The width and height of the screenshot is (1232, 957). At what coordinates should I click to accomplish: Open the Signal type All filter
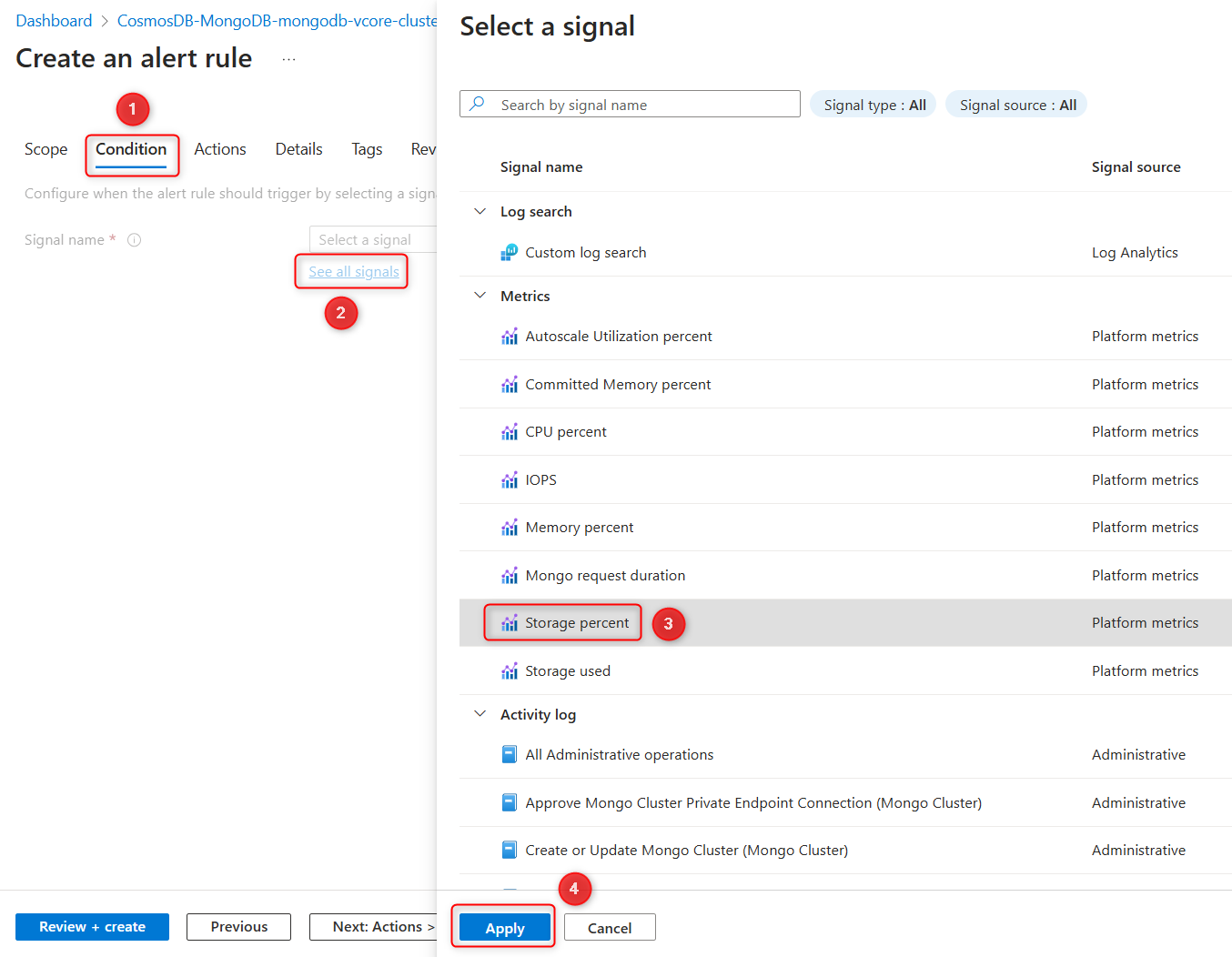pos(873,104)
